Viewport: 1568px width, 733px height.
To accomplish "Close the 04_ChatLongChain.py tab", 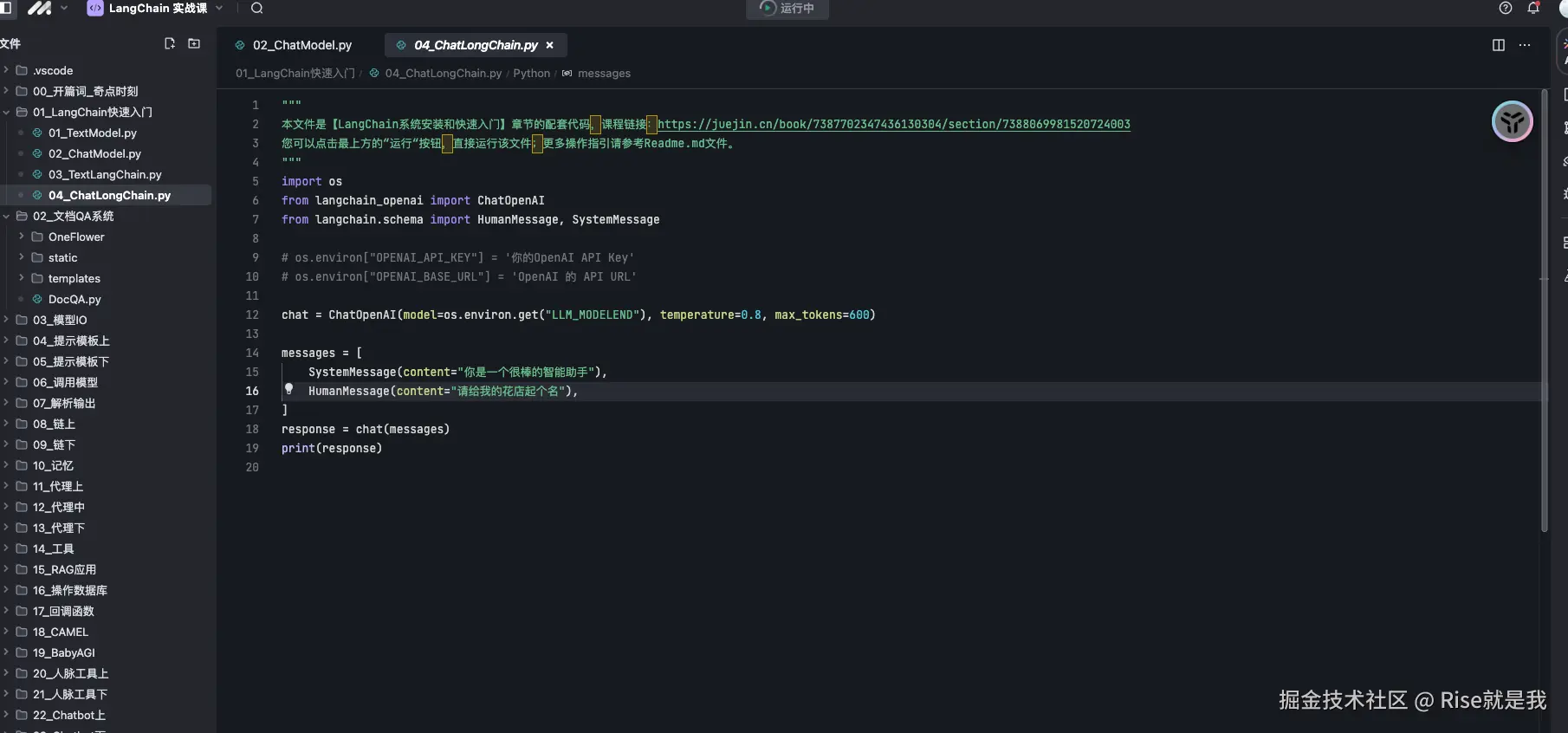I will (549, 45).
